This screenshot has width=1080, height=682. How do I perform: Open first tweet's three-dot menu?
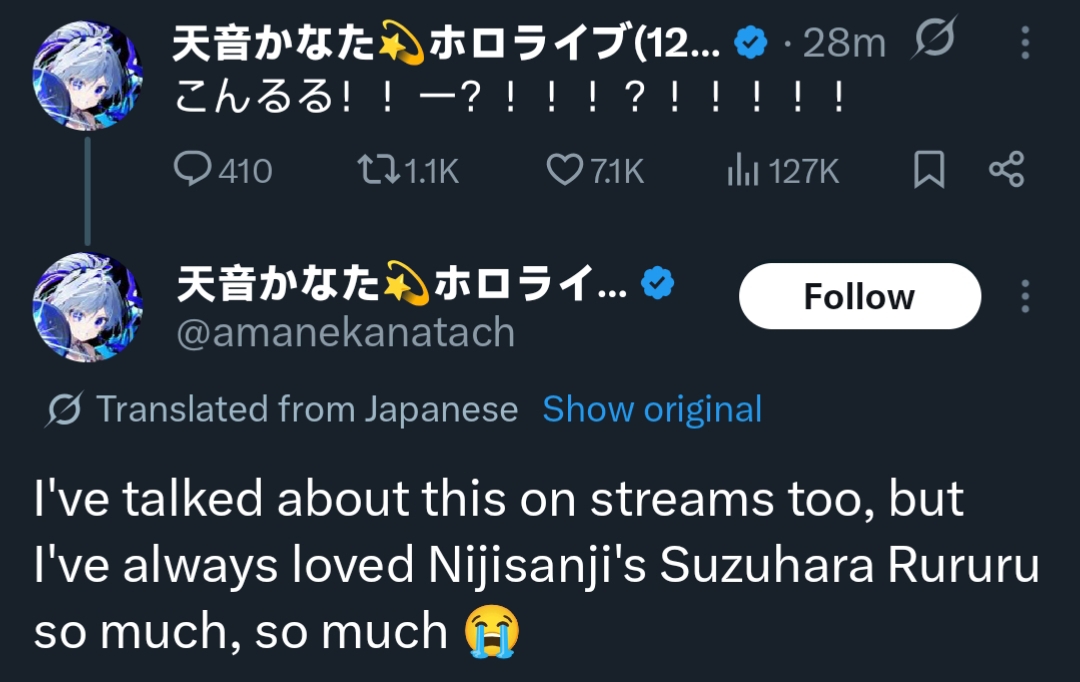pyautogui.click(x=1025, y=42)
